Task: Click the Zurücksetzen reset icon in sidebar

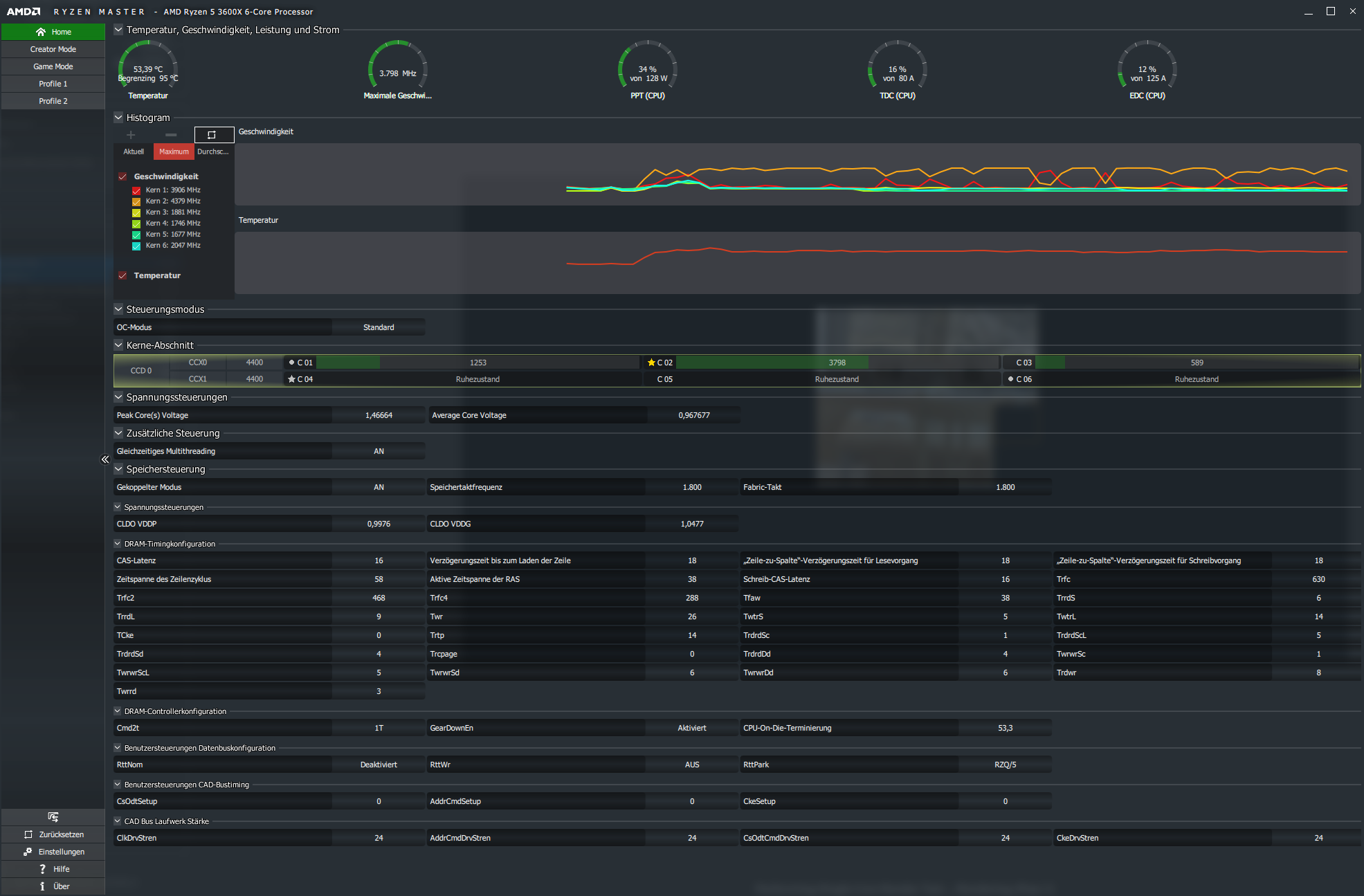Action: (x=28, y=834)
